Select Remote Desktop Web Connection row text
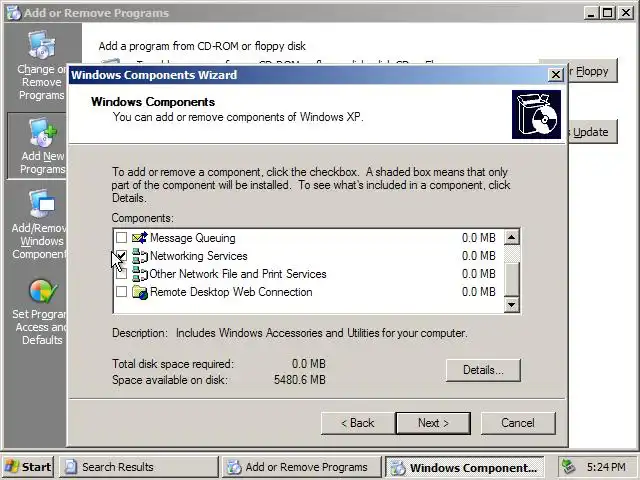Viewport: 640px width, 480px height. point(231,292)
